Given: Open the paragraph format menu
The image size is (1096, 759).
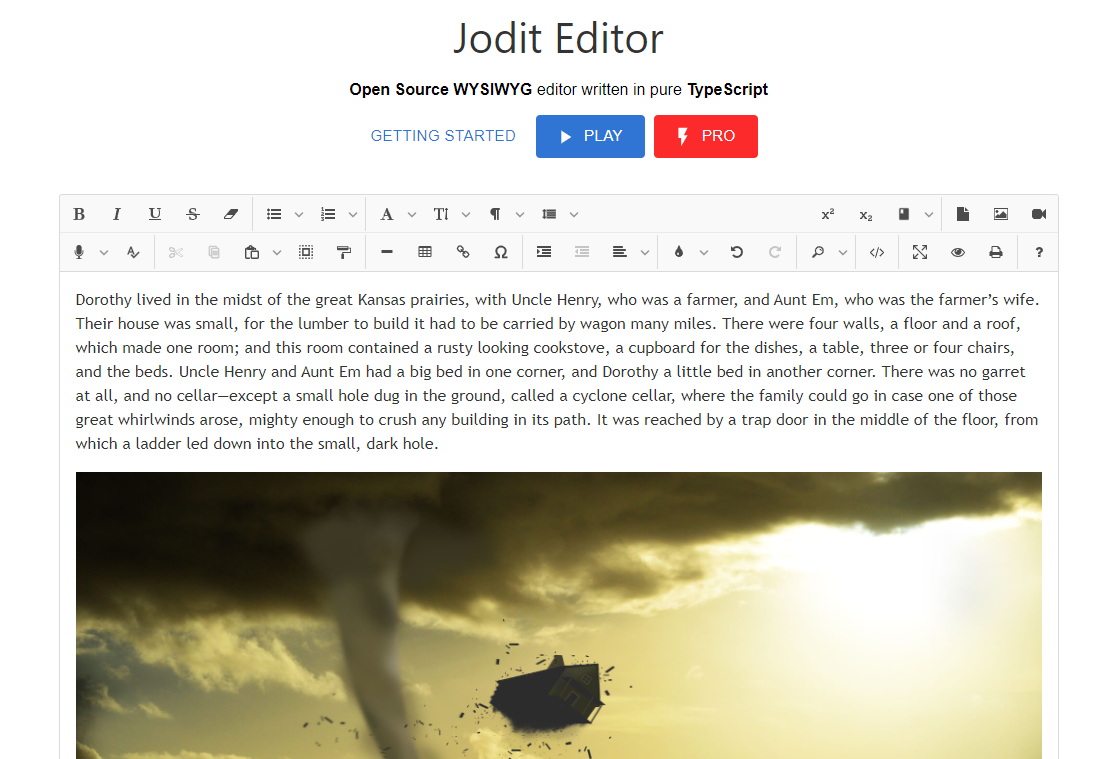Looking at the screenshot, I should click(495, 214).
